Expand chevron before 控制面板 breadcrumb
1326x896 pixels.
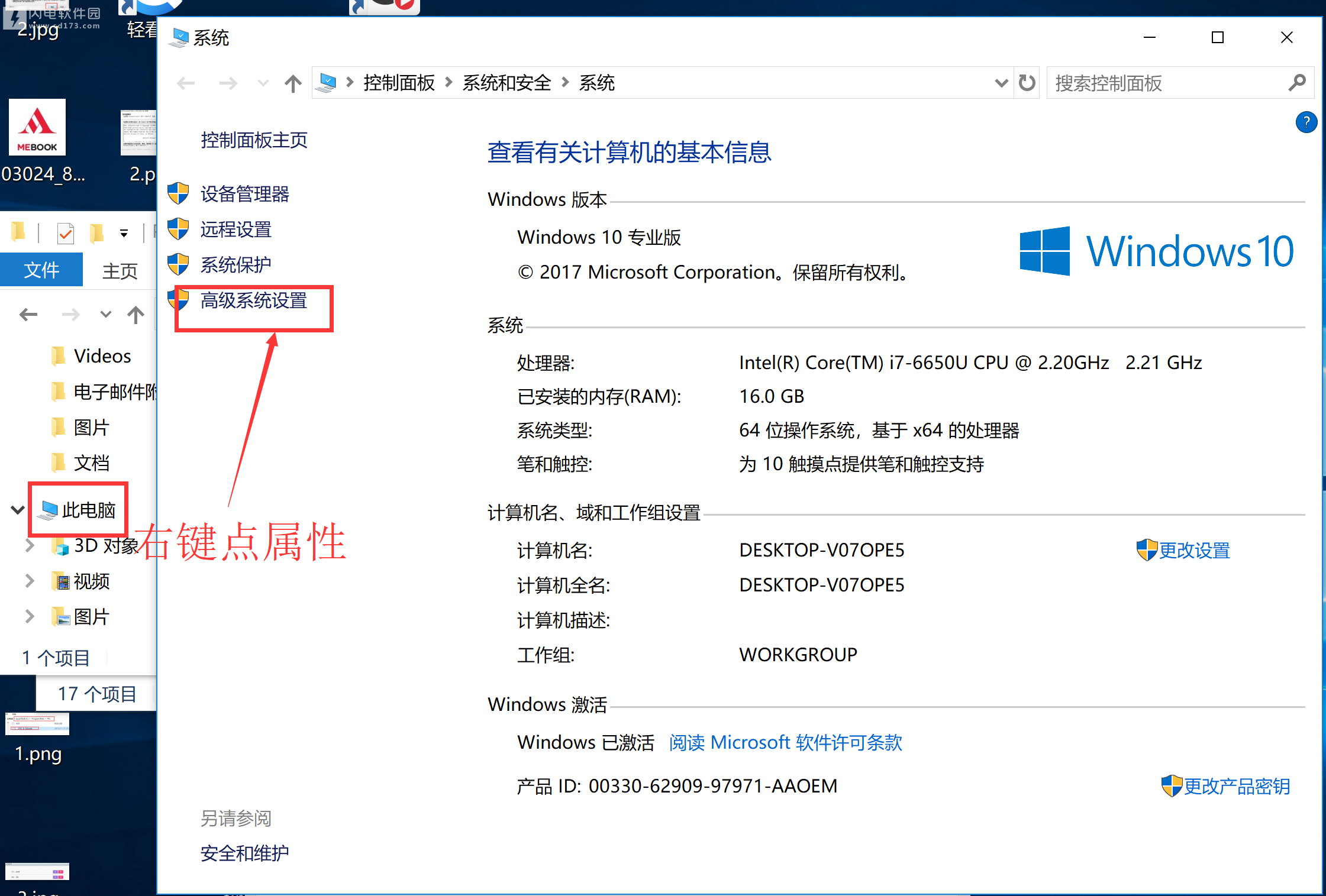pyautogui.click(x=350, y=83)
